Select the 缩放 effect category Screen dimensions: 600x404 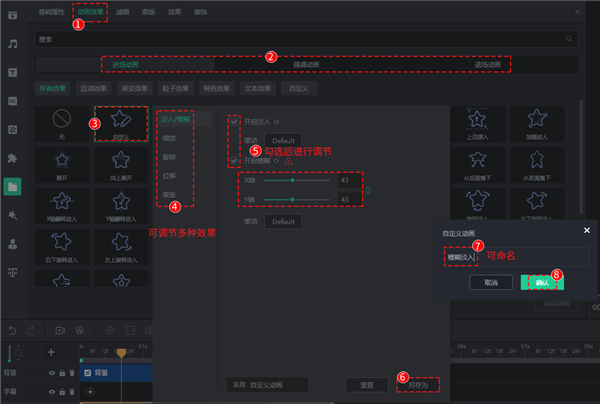click(x=169, y=137)
